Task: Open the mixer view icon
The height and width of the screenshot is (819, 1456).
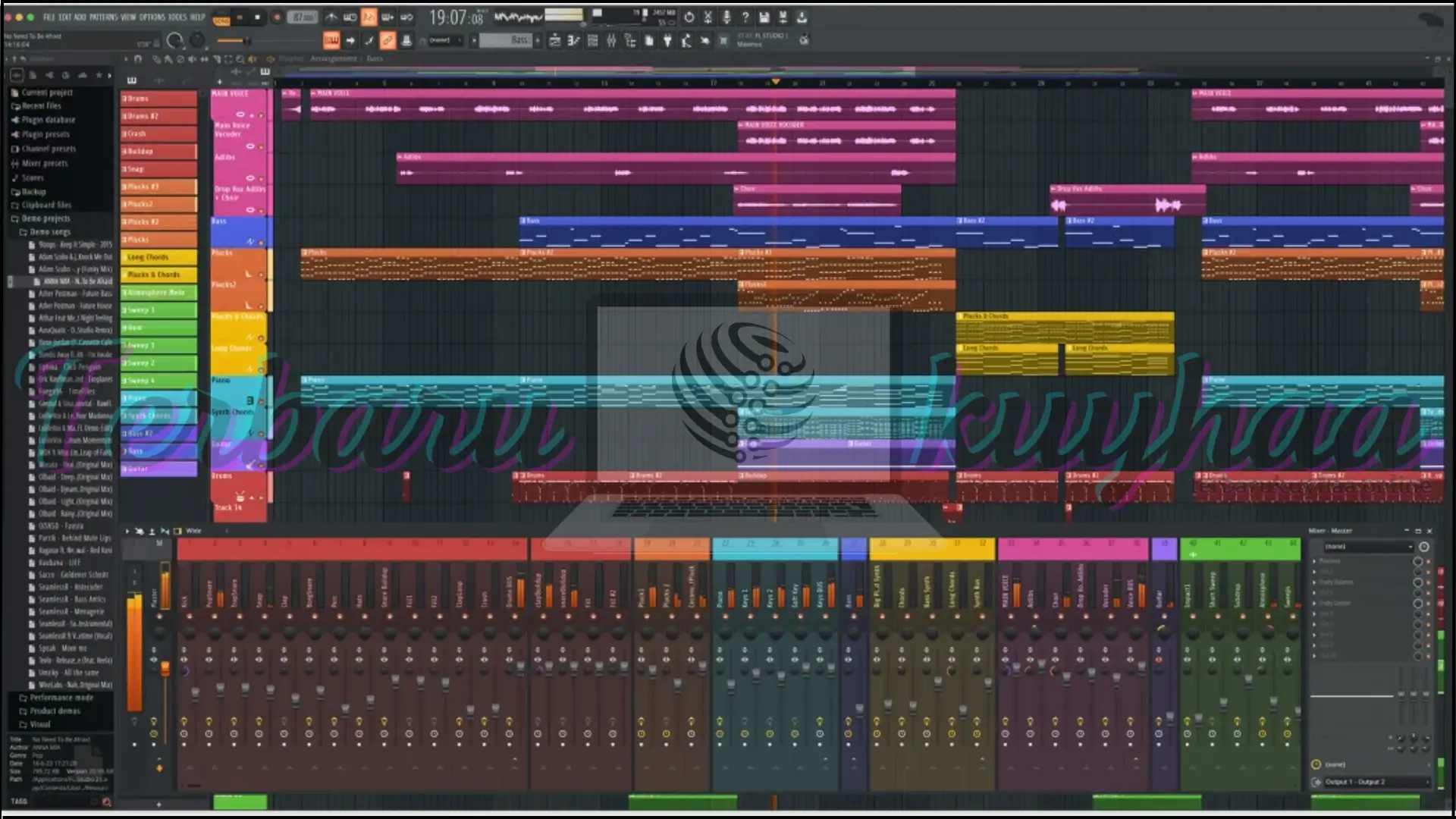Action: 611,40
